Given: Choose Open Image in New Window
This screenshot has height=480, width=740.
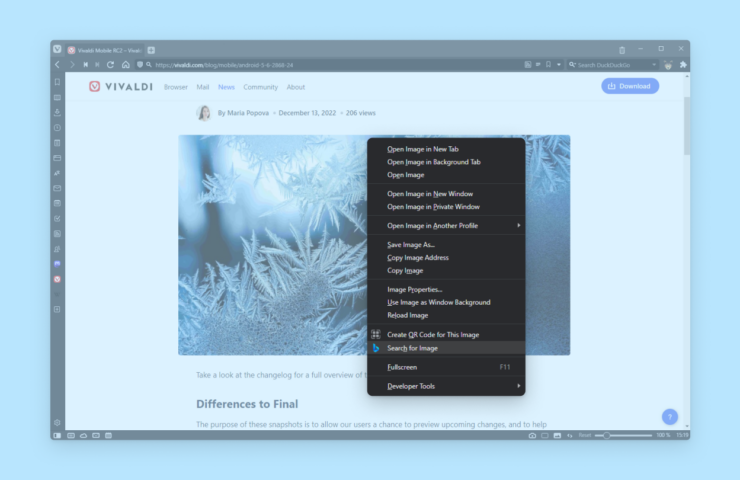Looking at the screenshot, I should click(x=446, y=194).
